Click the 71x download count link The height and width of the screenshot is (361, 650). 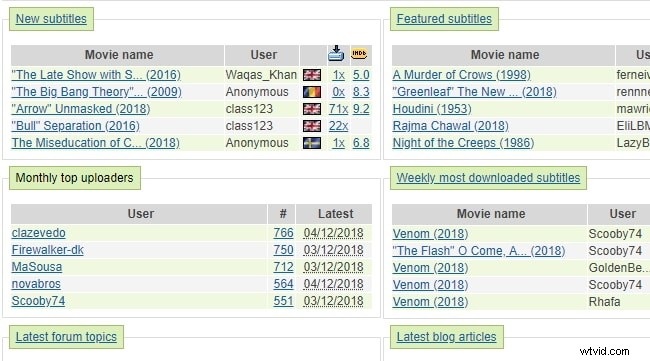pos(338,109)
